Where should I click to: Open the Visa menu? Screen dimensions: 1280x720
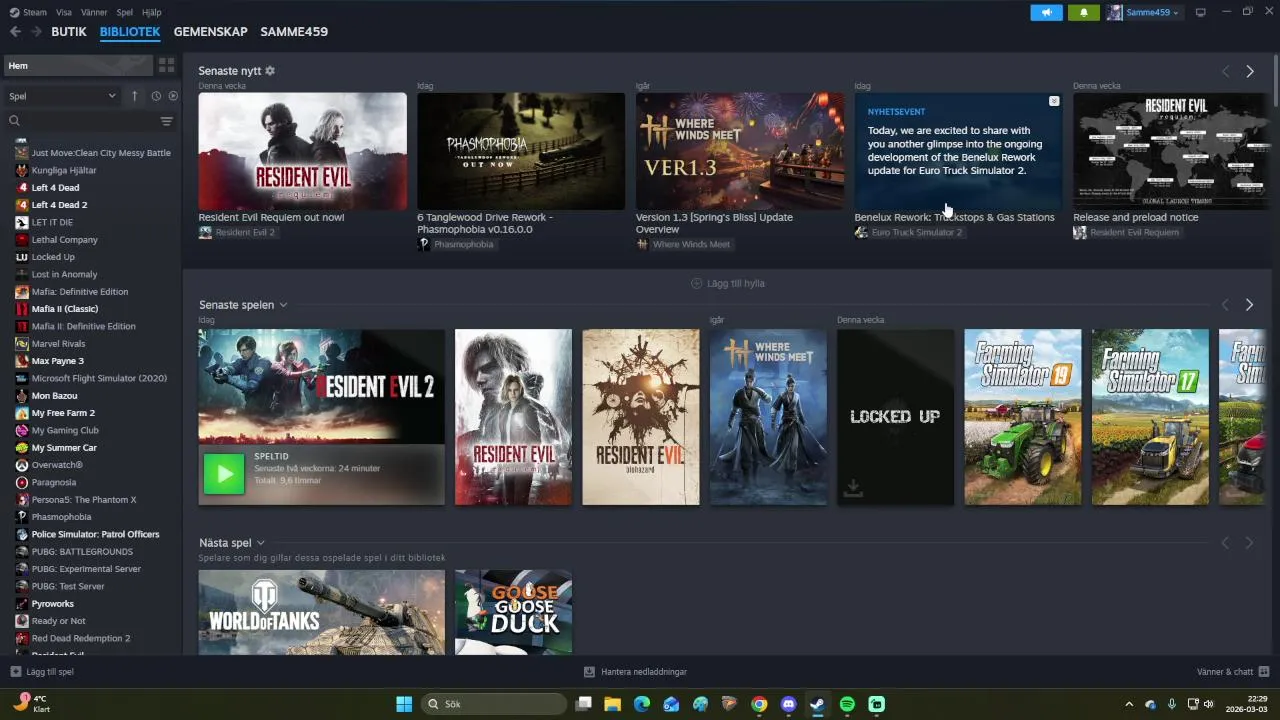[64, 12]
